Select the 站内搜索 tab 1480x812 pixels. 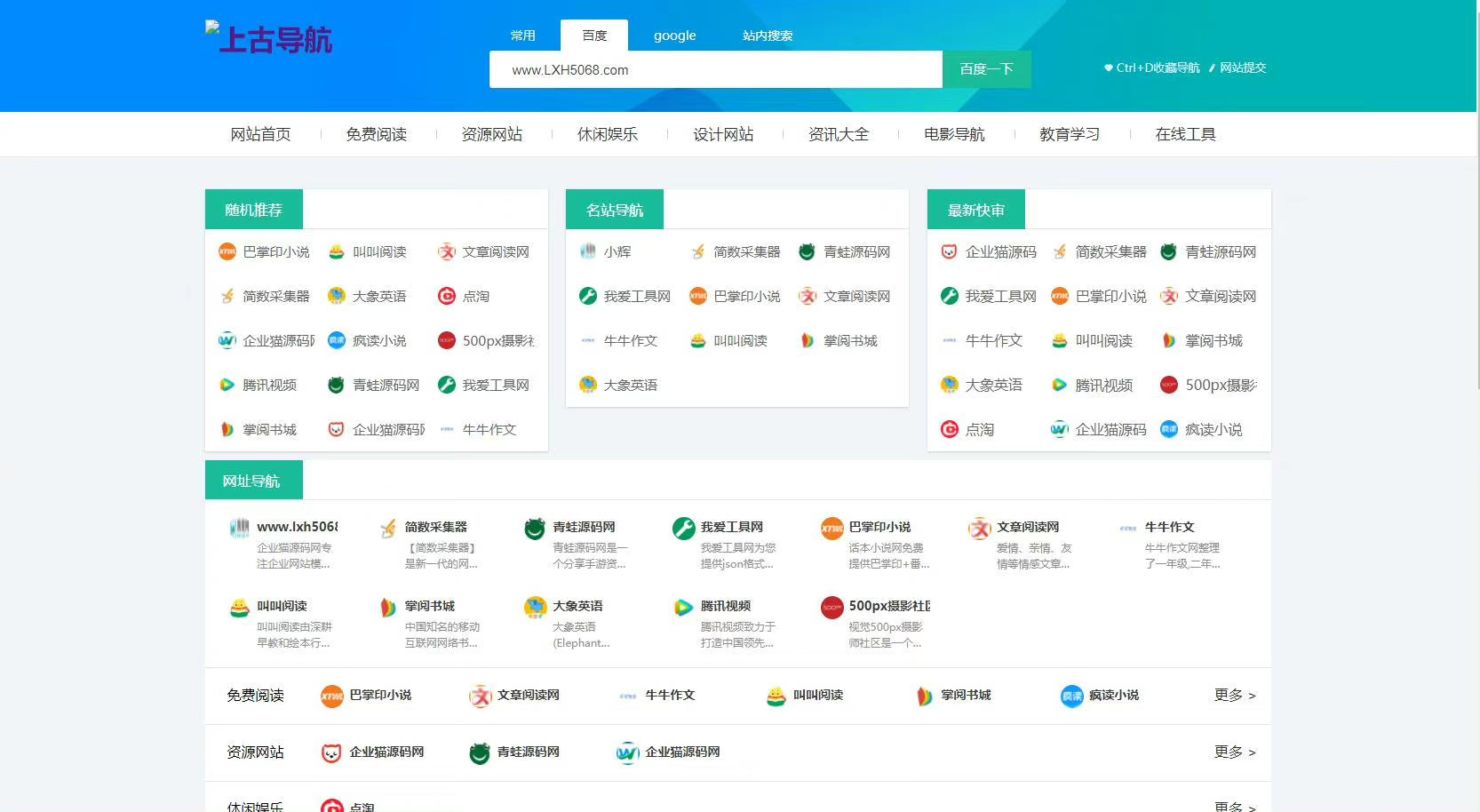click(768, 36)
